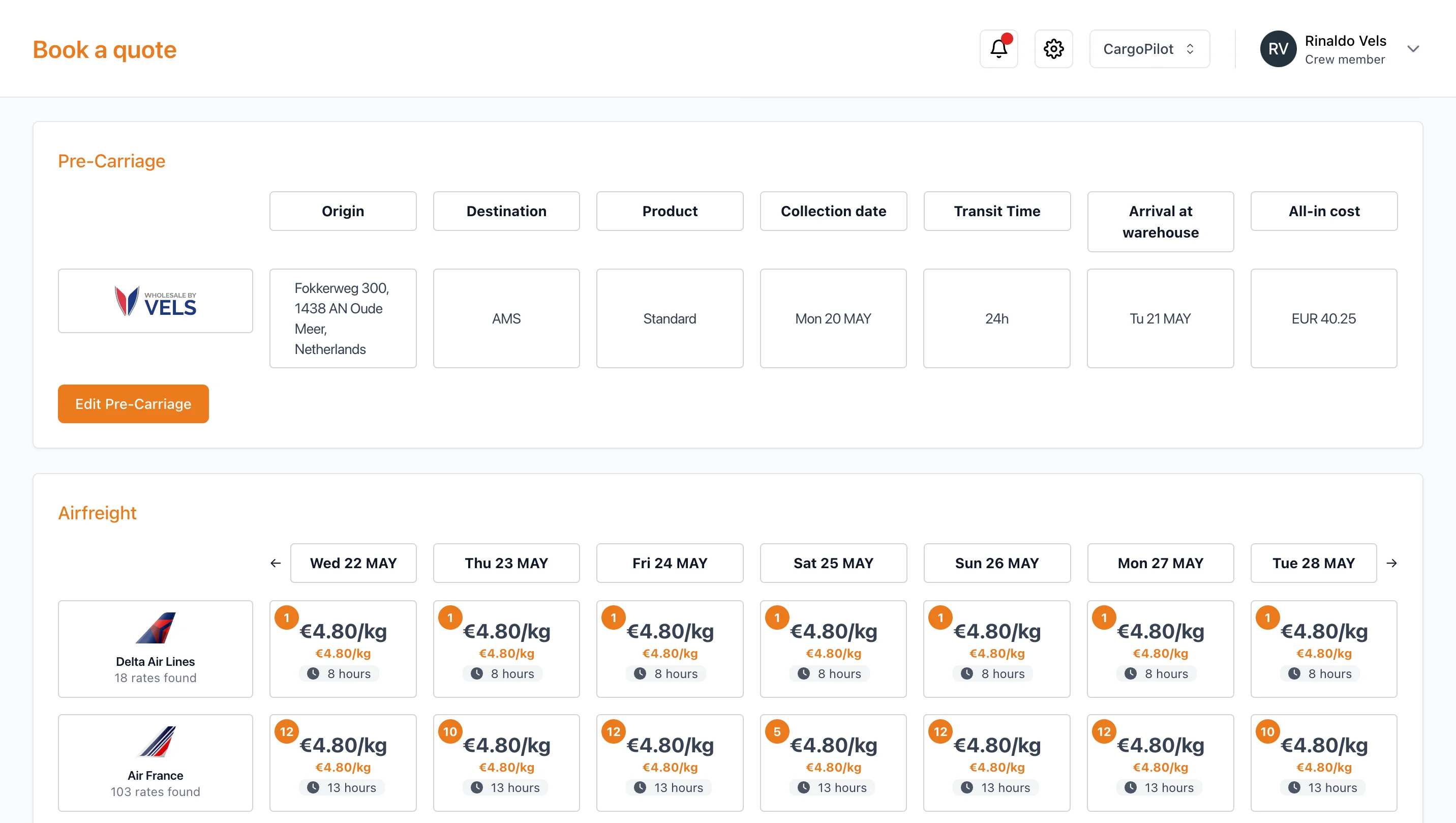Open the notifications bell
Screen dimensions: 1456x823
point(998,49)
